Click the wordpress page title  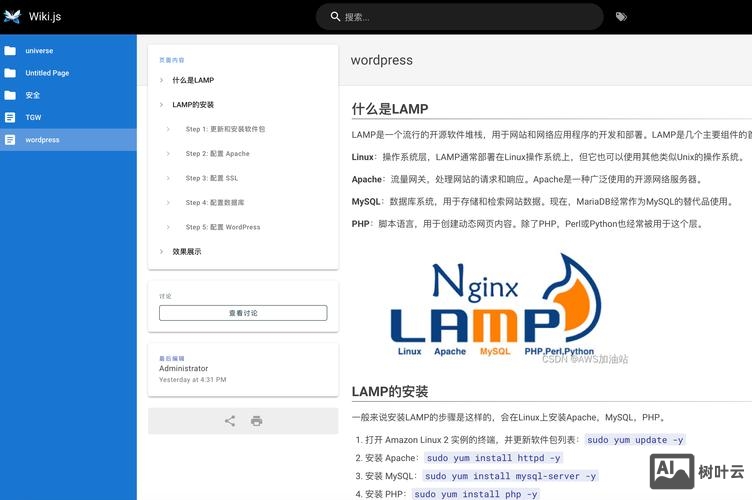(x=382, y=60)
